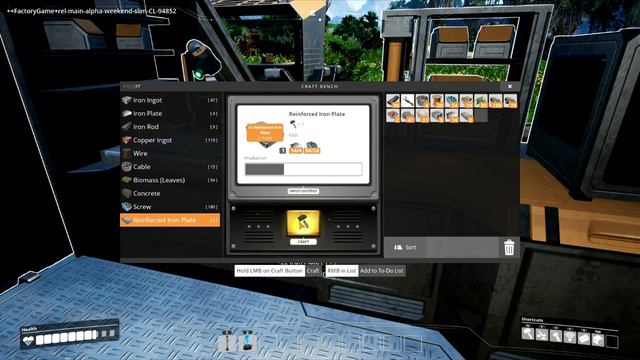The image size is (640, 360).
Task: Click the Iron Ingot count [47]
Action: (x=213, y=100)
